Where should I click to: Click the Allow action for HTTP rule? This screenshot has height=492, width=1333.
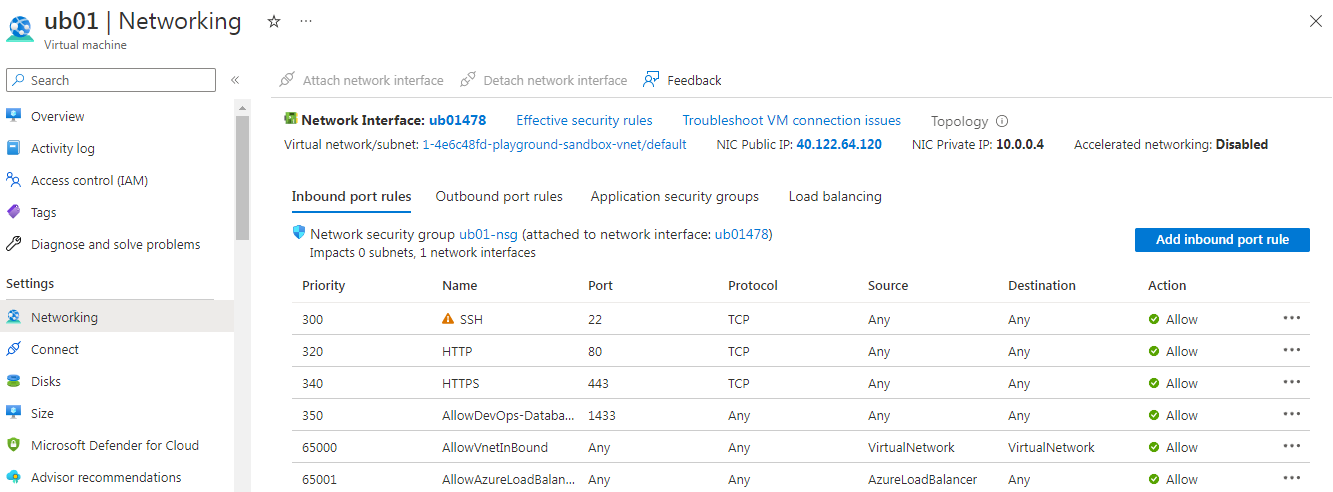[1173, 351]
